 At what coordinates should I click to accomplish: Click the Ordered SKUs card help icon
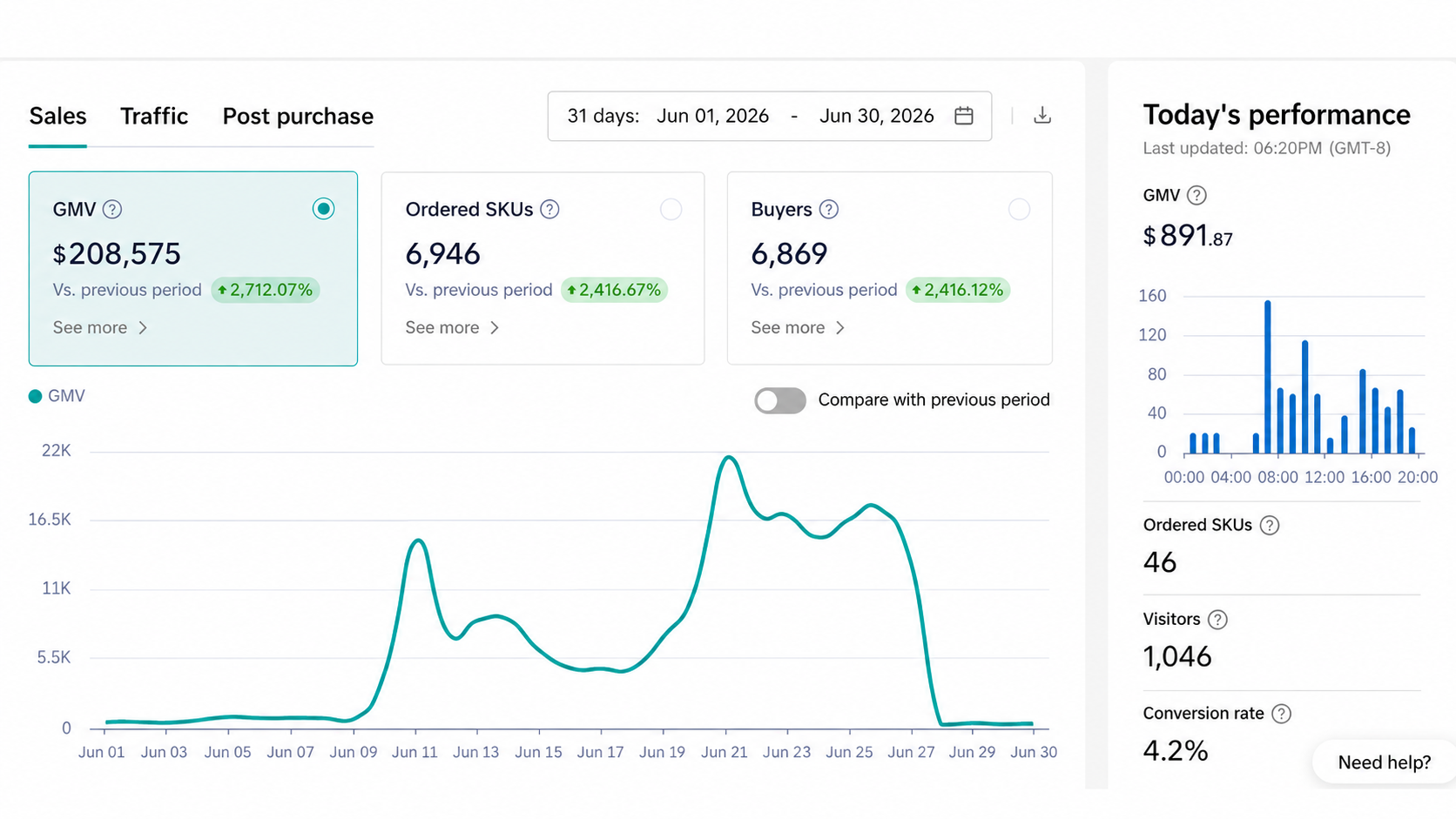549,210
